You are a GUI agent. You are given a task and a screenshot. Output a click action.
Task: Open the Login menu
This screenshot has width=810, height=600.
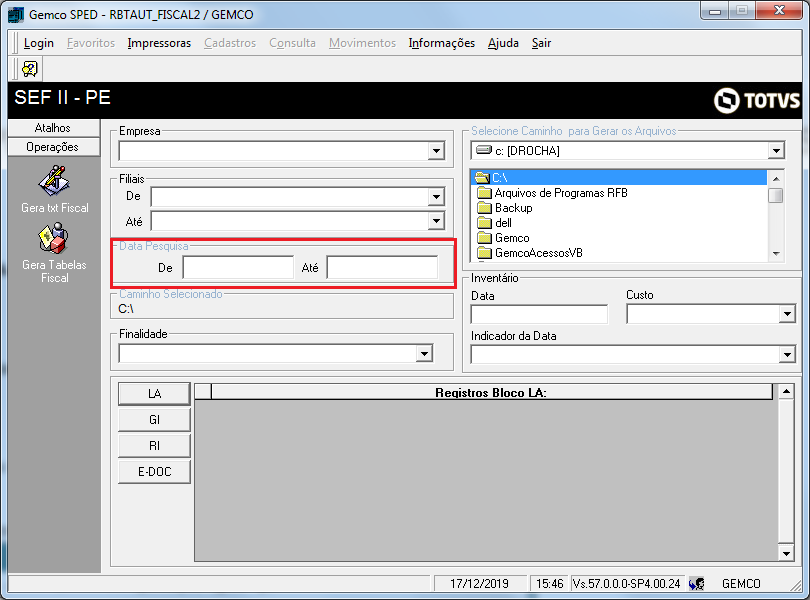(39, 43)
